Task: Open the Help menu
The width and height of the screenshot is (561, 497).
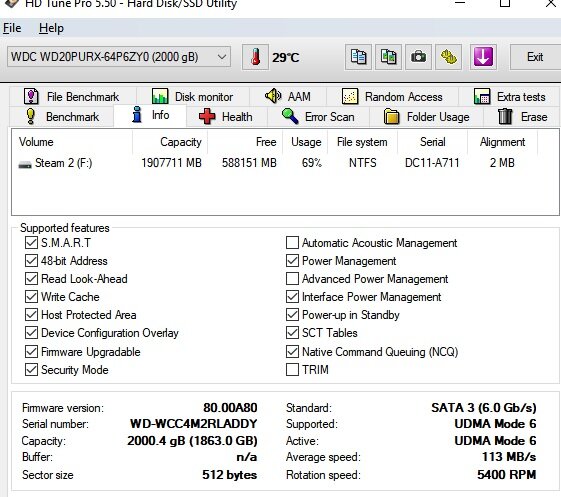Action: [51, 28]
